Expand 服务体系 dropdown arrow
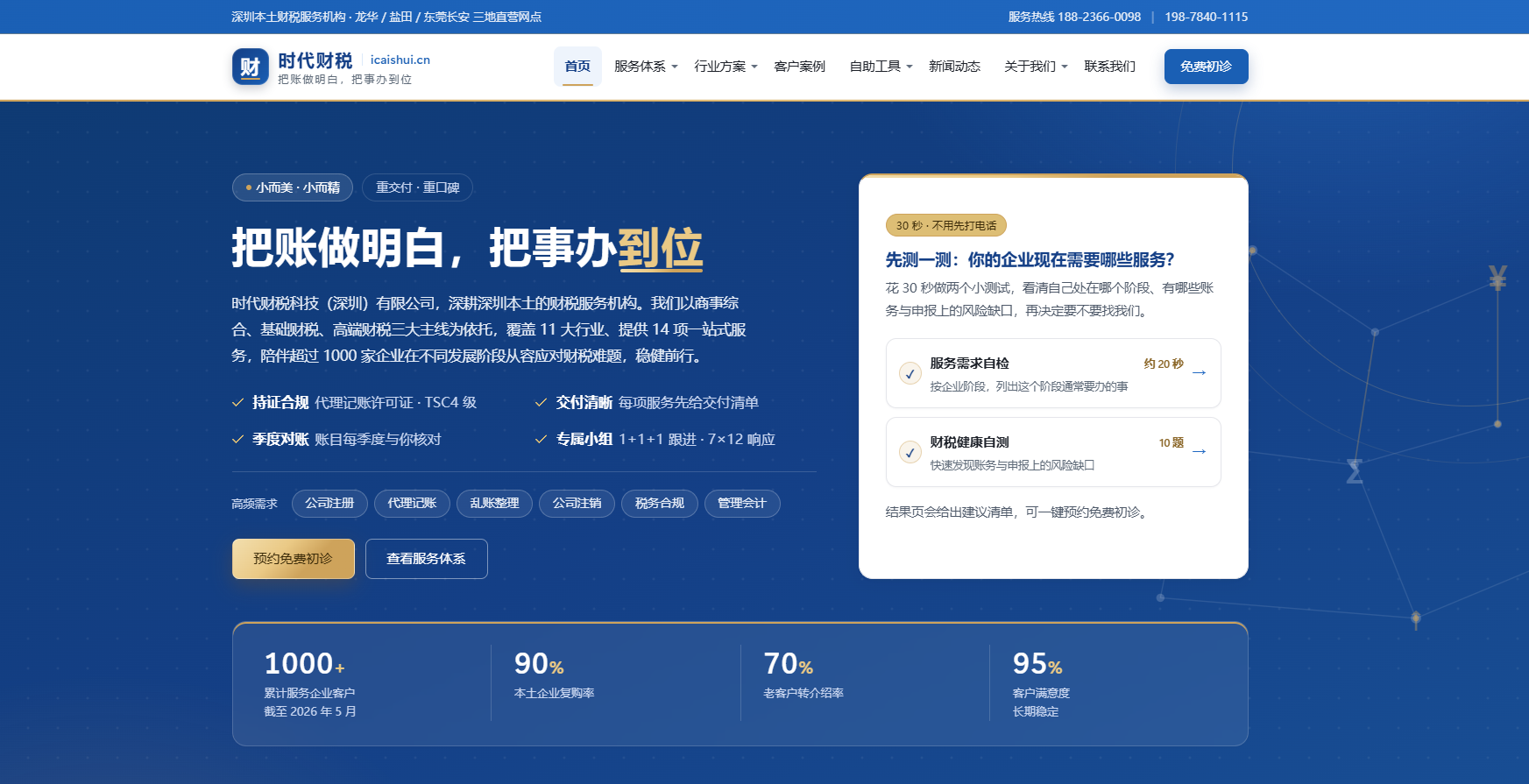The height and width of the screenshot is (784, 1529). (x=675, y=67)
